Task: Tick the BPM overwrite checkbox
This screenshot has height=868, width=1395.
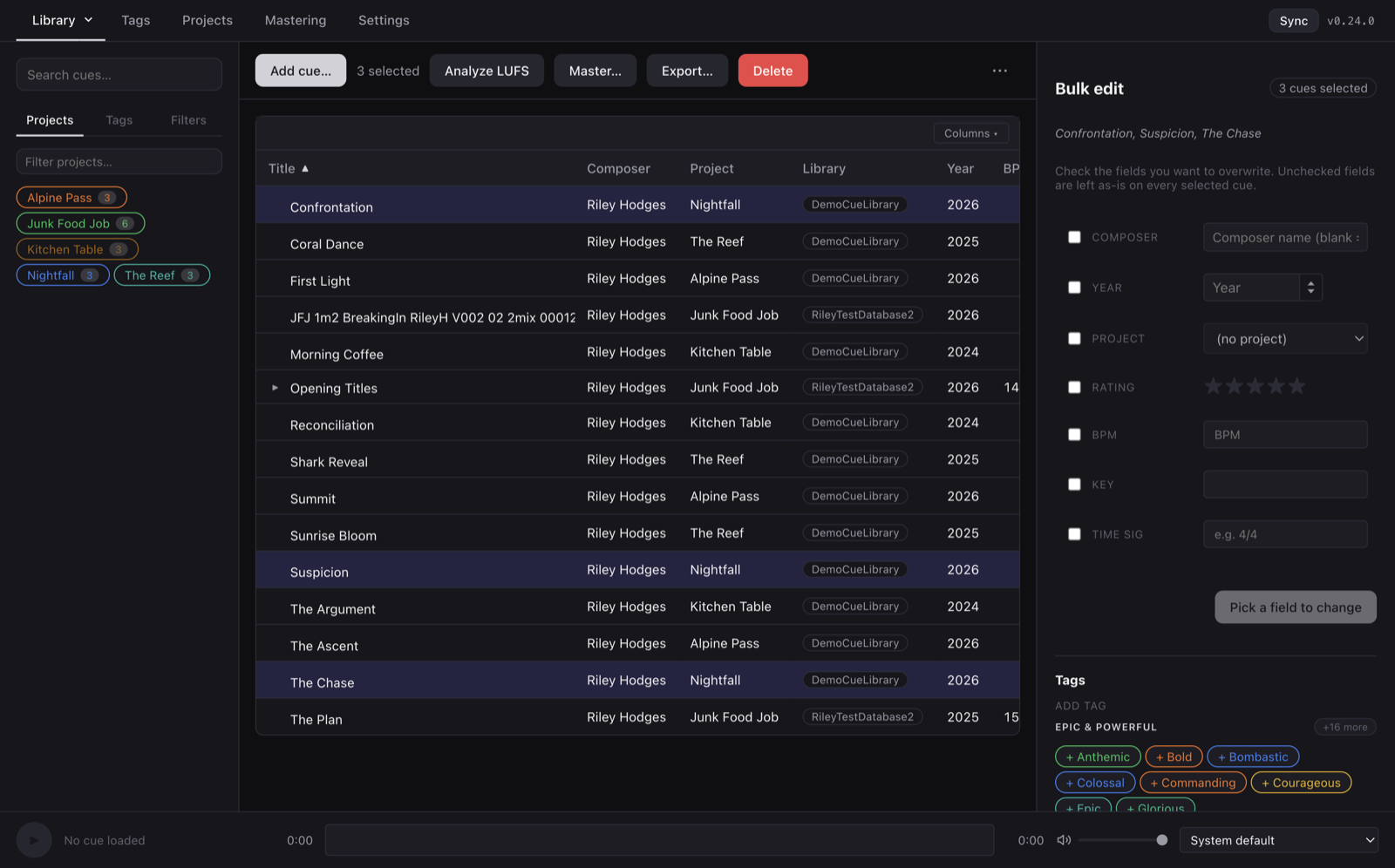Action: click(1074, 434)
